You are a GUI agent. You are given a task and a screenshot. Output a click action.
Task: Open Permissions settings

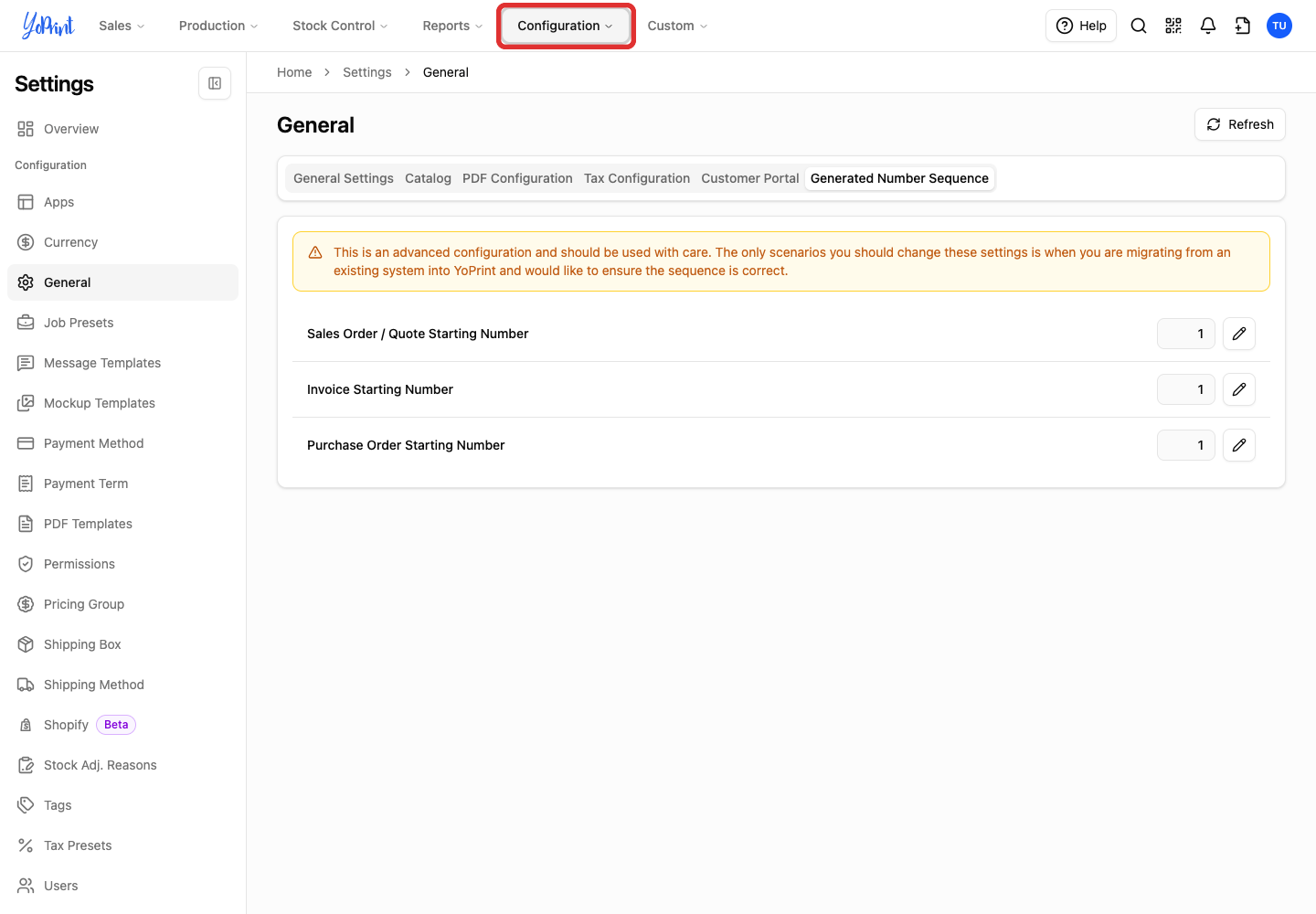[x=122, y=564]
